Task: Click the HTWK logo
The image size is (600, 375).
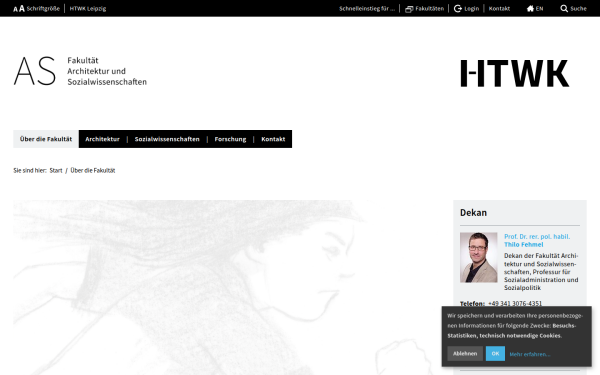Action: (515, 73)
